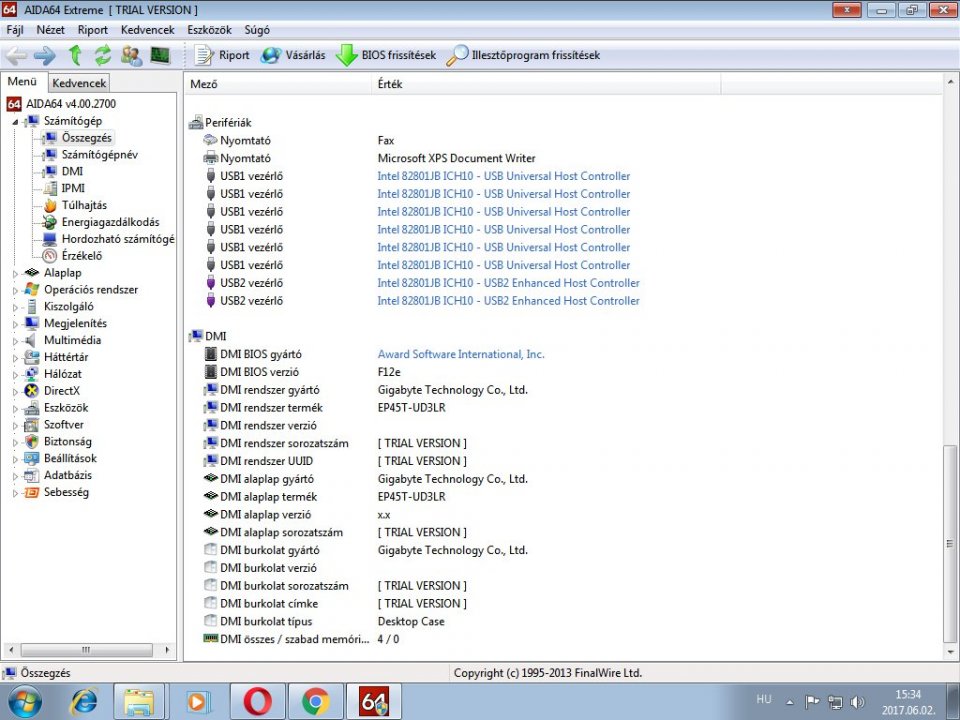Open the Nézet menu
Screen dimensions: 960x720
(x=50, y=30)
